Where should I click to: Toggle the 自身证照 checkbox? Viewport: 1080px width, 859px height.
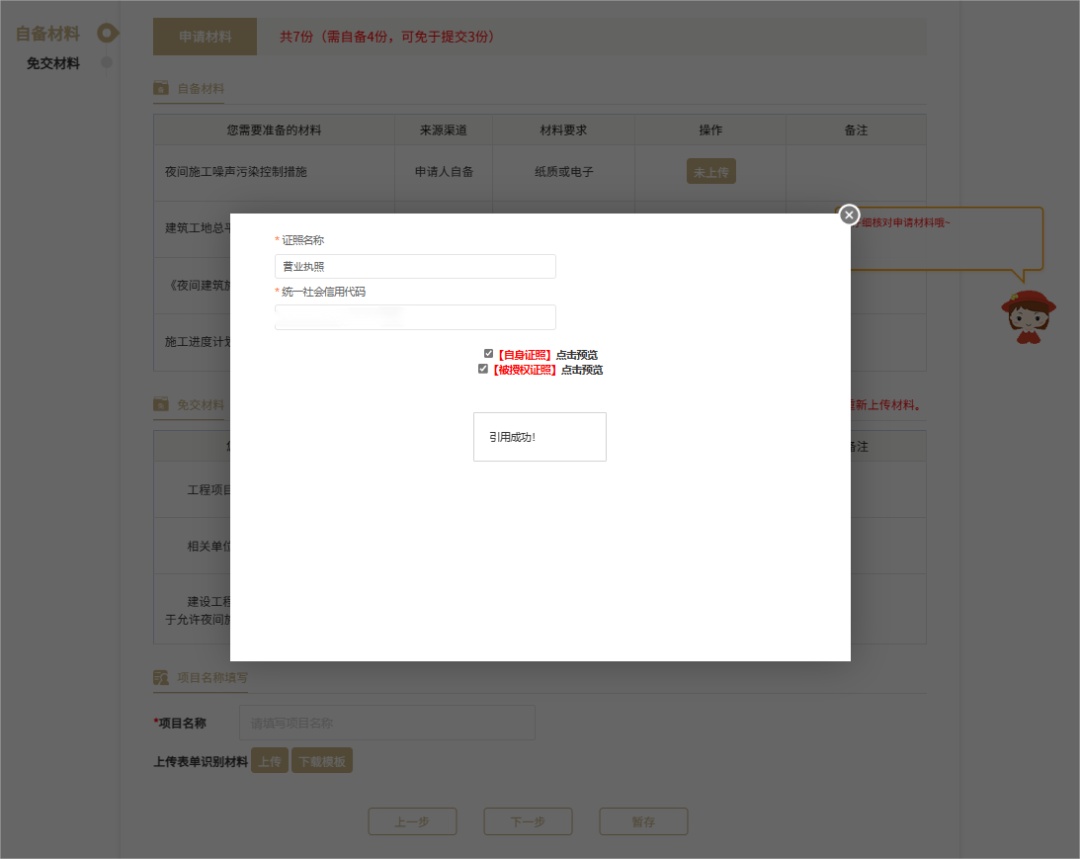pyautogui.click(x=488, y=353)
